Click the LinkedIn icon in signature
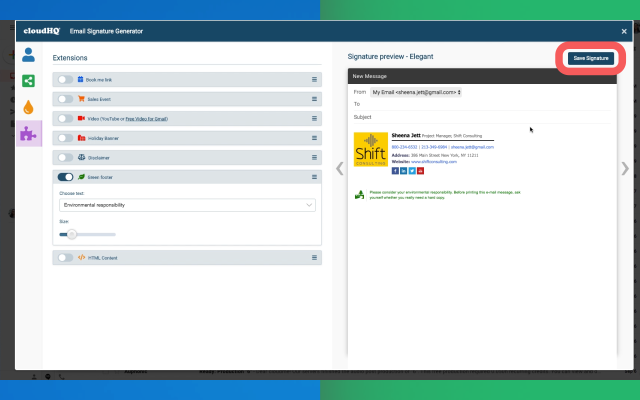The width and height of the screenshot is (640, 400). [404, 171]
